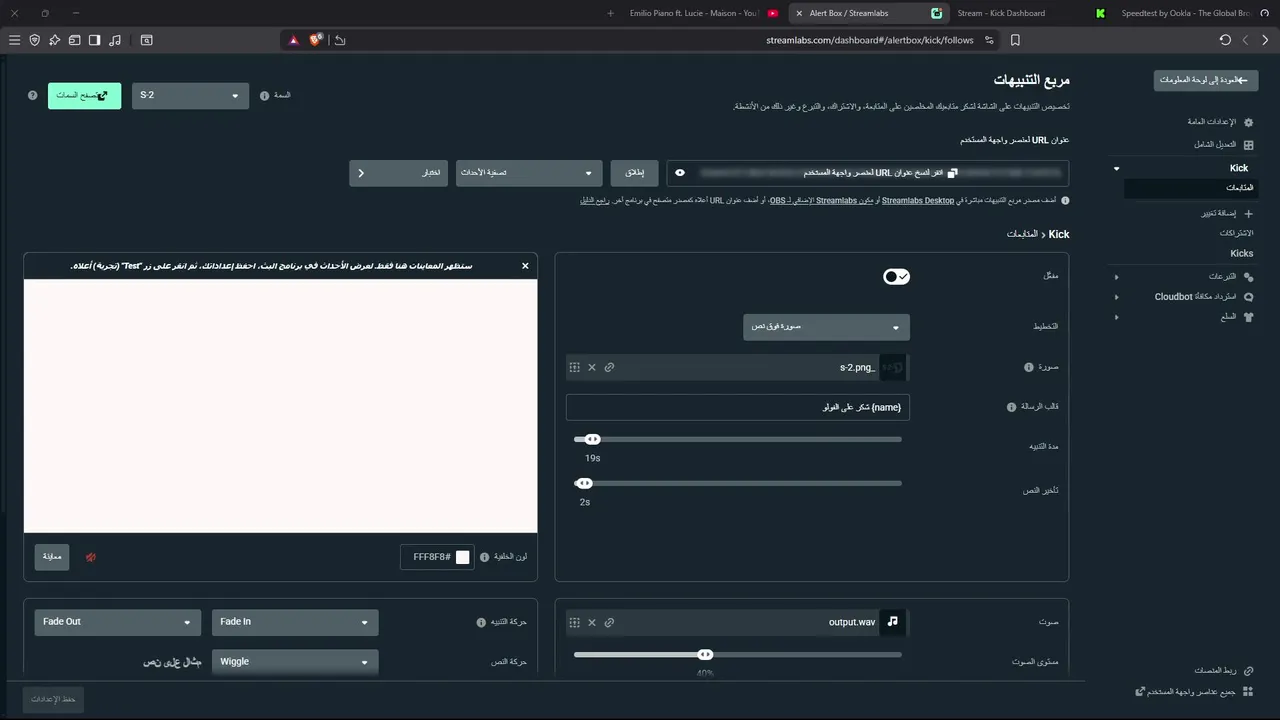Viewport: 1280px width, 720px height.
Task: Remove output.wav with the X icon
Action: point(592,622)
